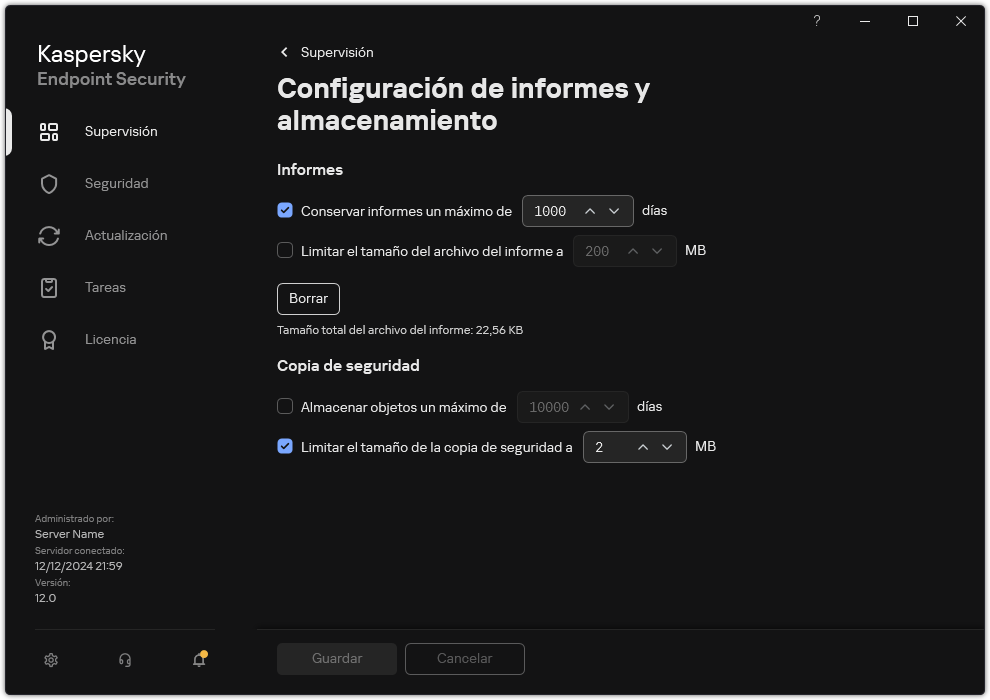Open application settings gear icon
Viewport: 990px width, 700px height.
coord(50,660)
